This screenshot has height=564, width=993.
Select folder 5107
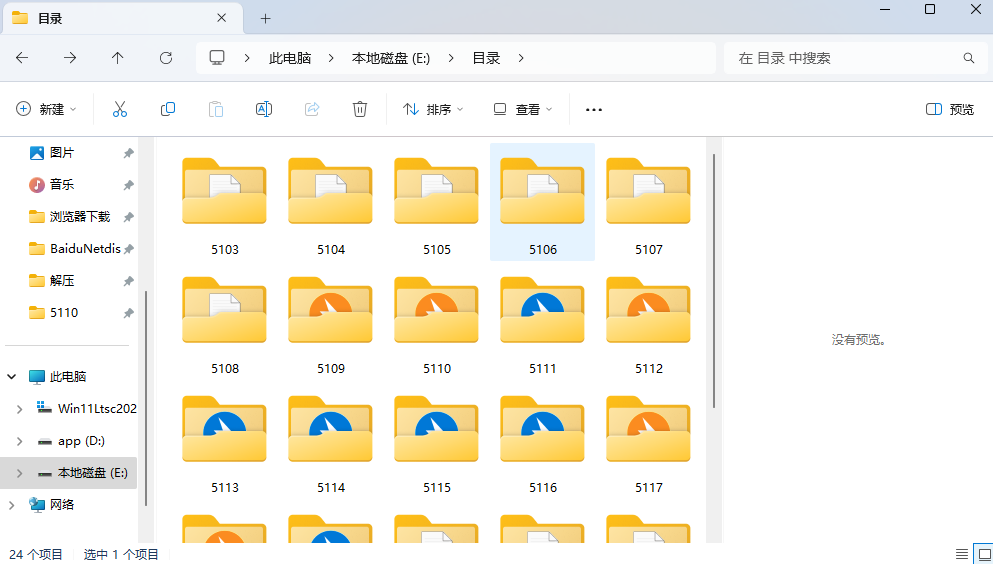point(648,203)
